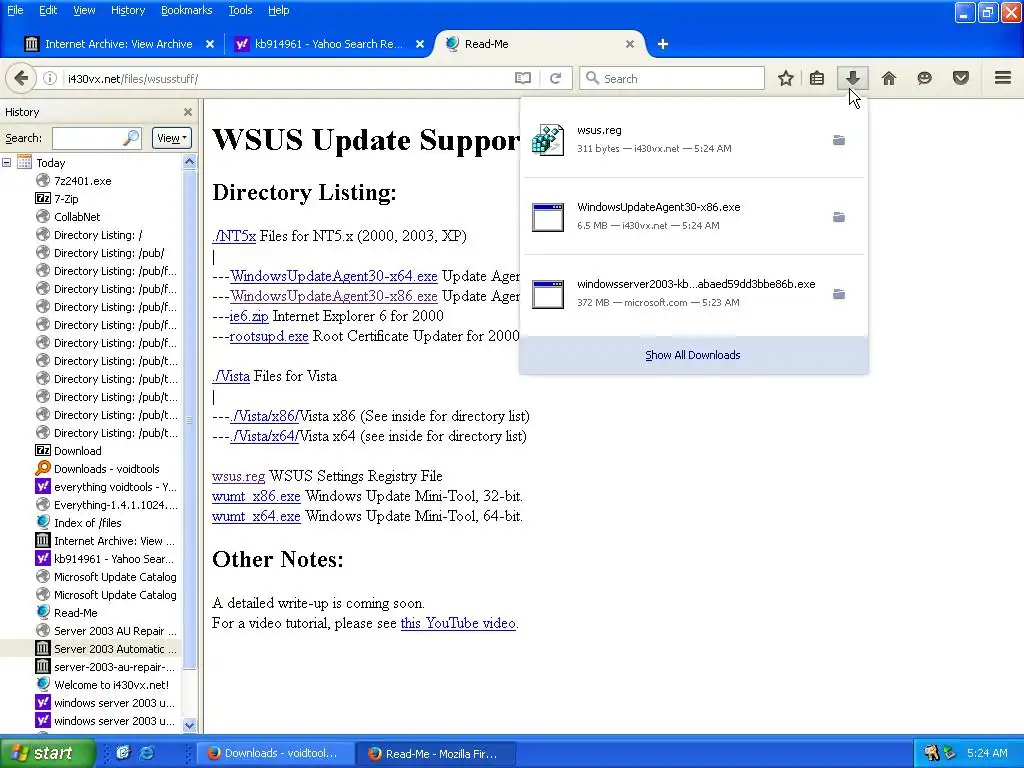Bookmark this page with the star icon
Viewport: 1024px width, 768px height.
tap(786, 78)
